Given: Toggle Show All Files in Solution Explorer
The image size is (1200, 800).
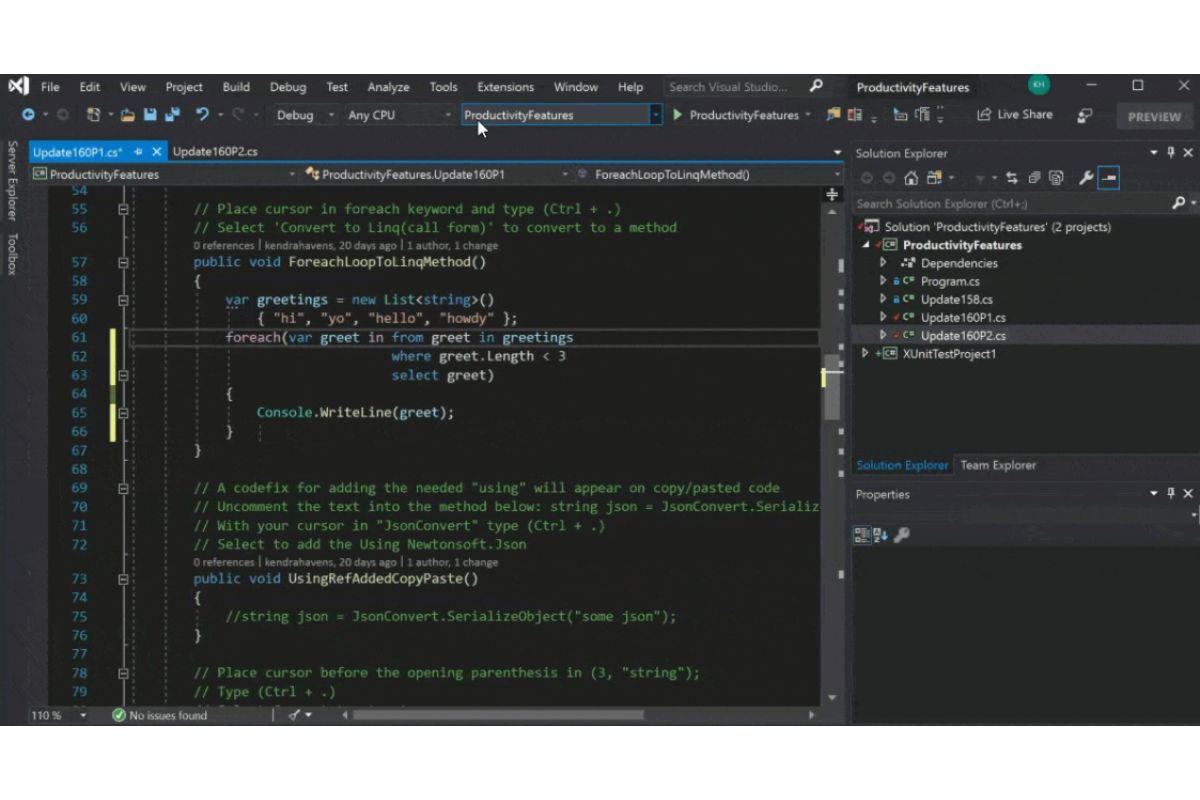Looking at the screenshot, I should click(1056, 178).
